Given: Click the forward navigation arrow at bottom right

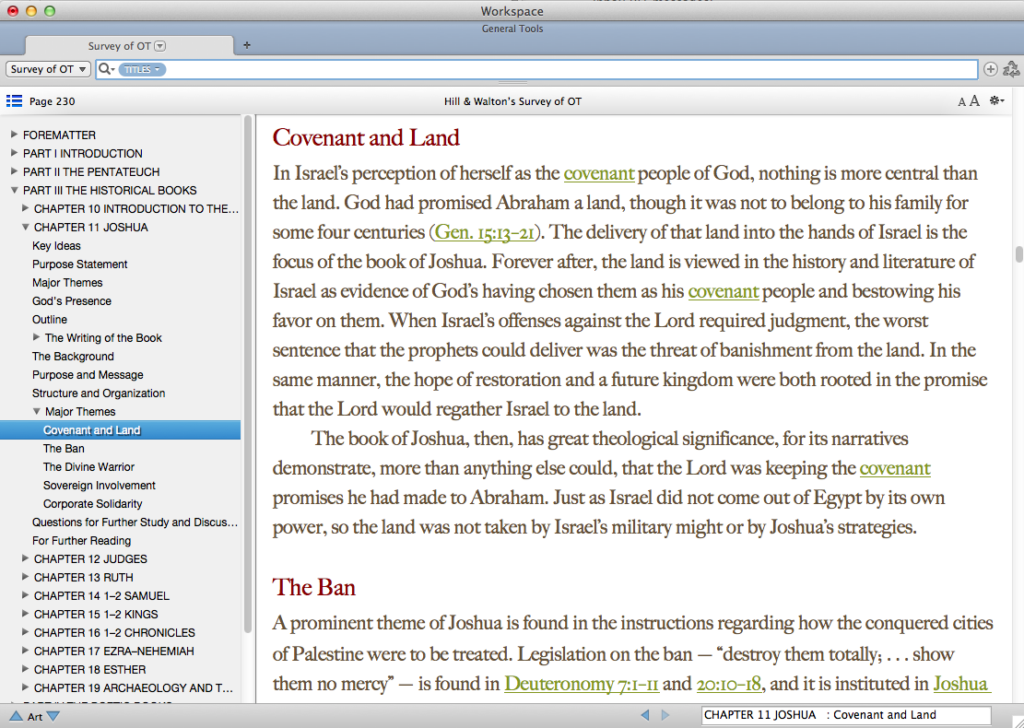Looking at the screenshot, I should coord(667,715).
